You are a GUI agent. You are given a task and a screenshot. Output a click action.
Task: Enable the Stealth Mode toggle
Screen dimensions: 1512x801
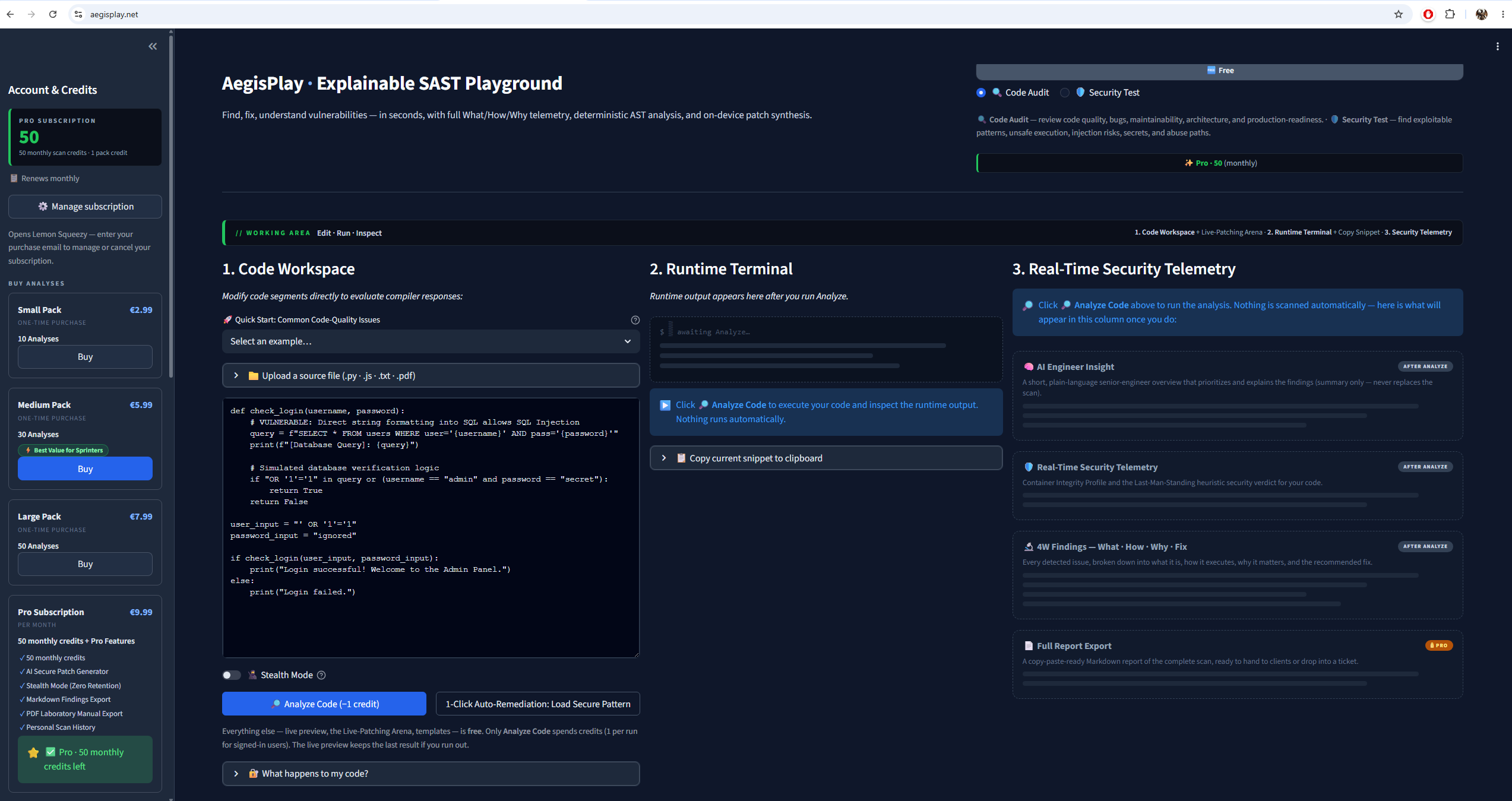(232, 675)
